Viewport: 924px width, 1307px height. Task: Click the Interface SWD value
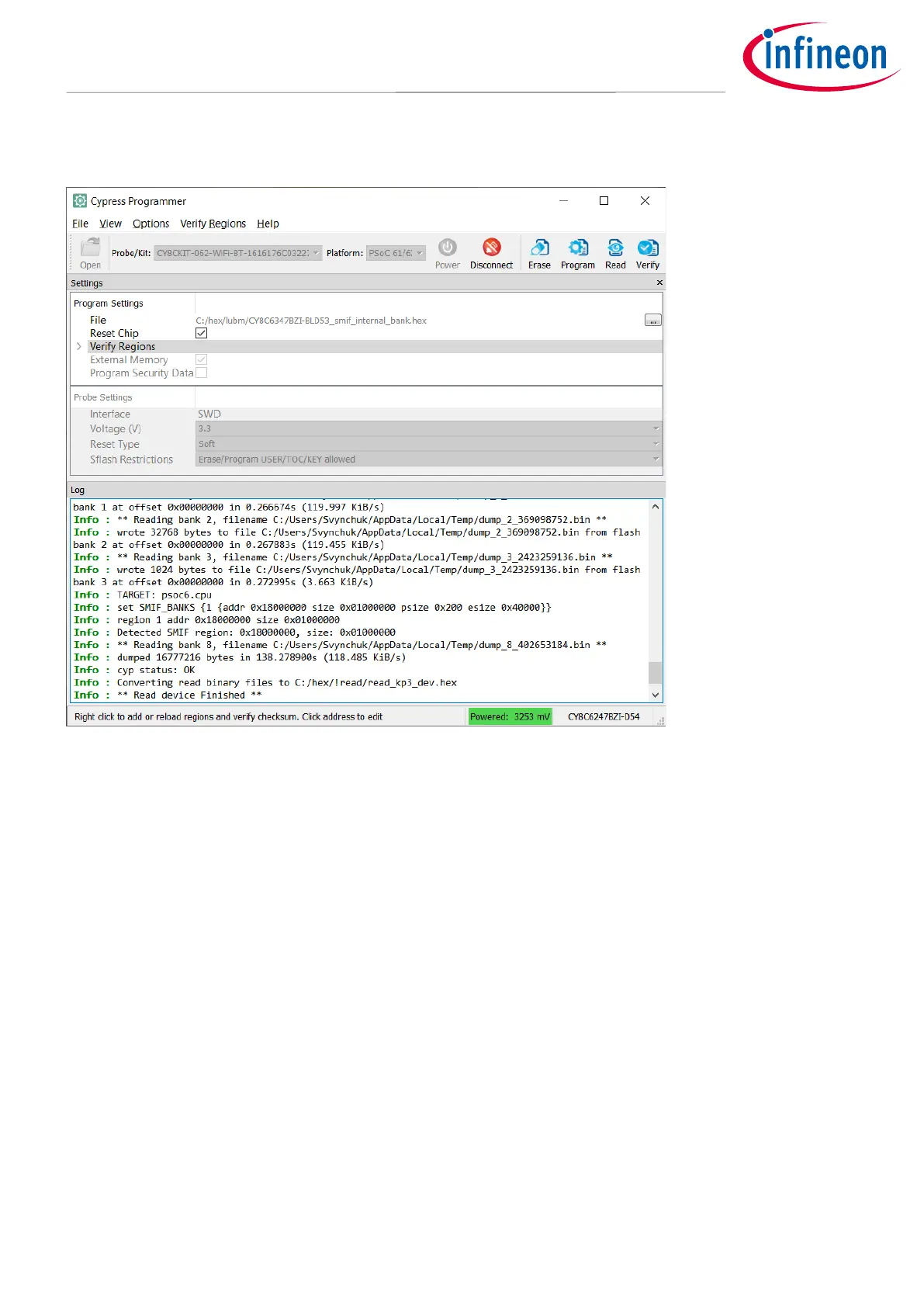click(209, 414)
